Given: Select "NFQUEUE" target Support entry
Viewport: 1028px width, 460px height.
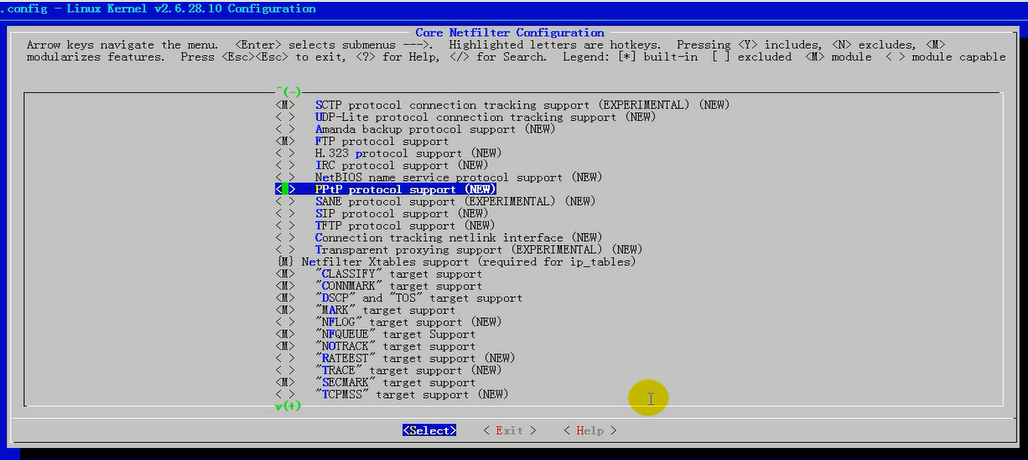Looking at the screenshot, I should [x=375, y=334].
